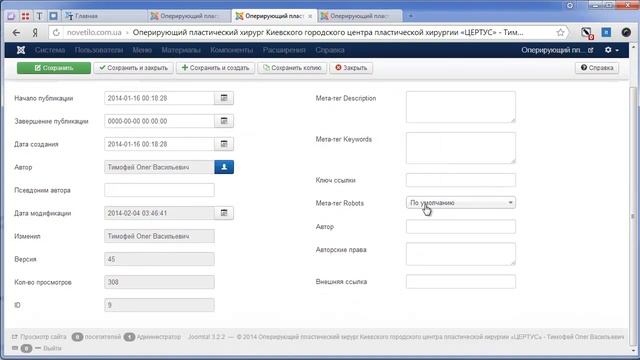Screen dimensions: 640x360
Task: Click the green Сохранить button
Action: click(x=54, y=68)
